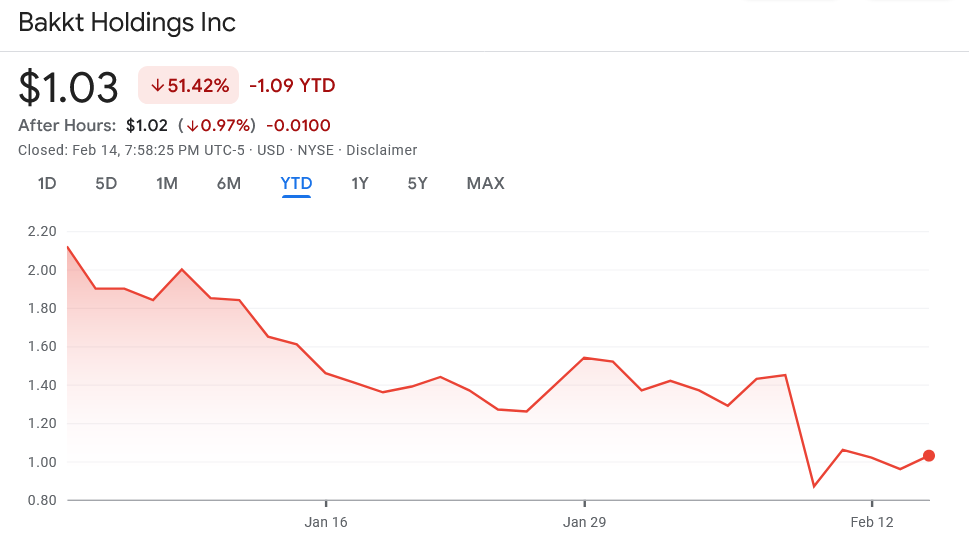Click the Jan 16 date axis label

click(326, 522)
